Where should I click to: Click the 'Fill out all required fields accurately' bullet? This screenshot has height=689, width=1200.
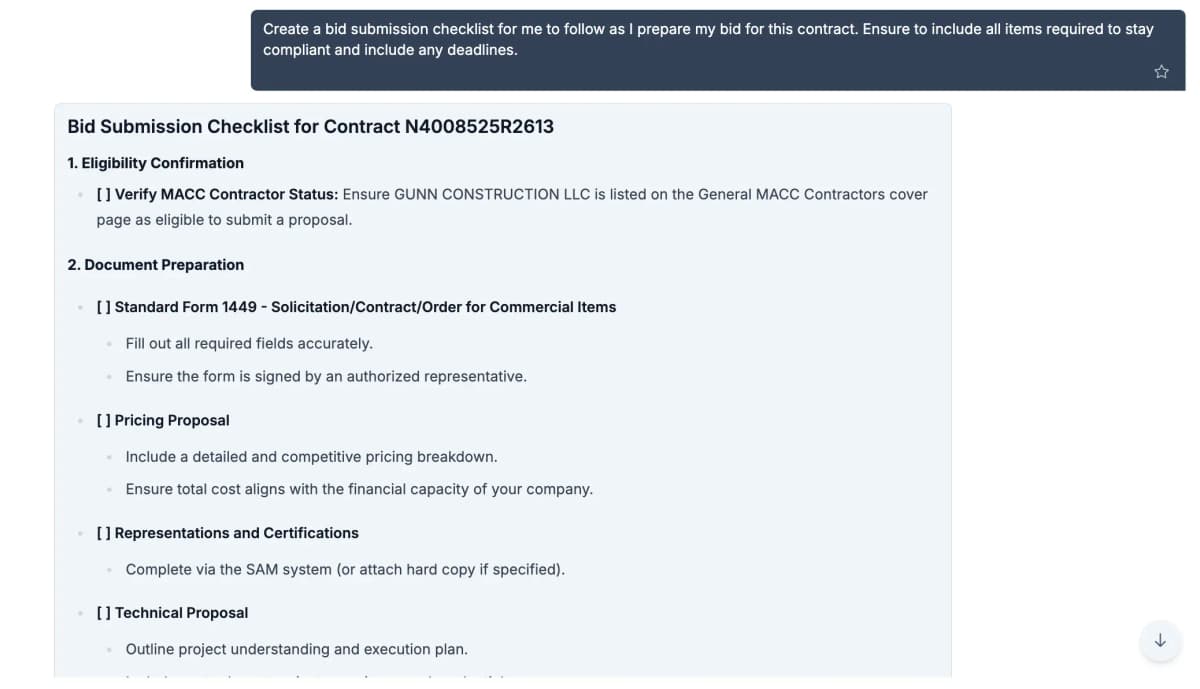point(249,343)
